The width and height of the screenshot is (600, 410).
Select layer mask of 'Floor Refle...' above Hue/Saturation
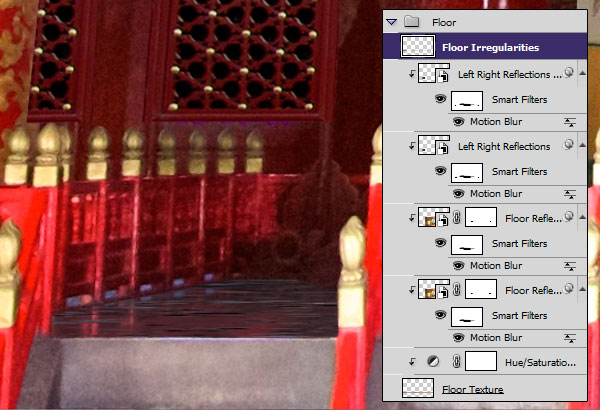pos(481,289)
